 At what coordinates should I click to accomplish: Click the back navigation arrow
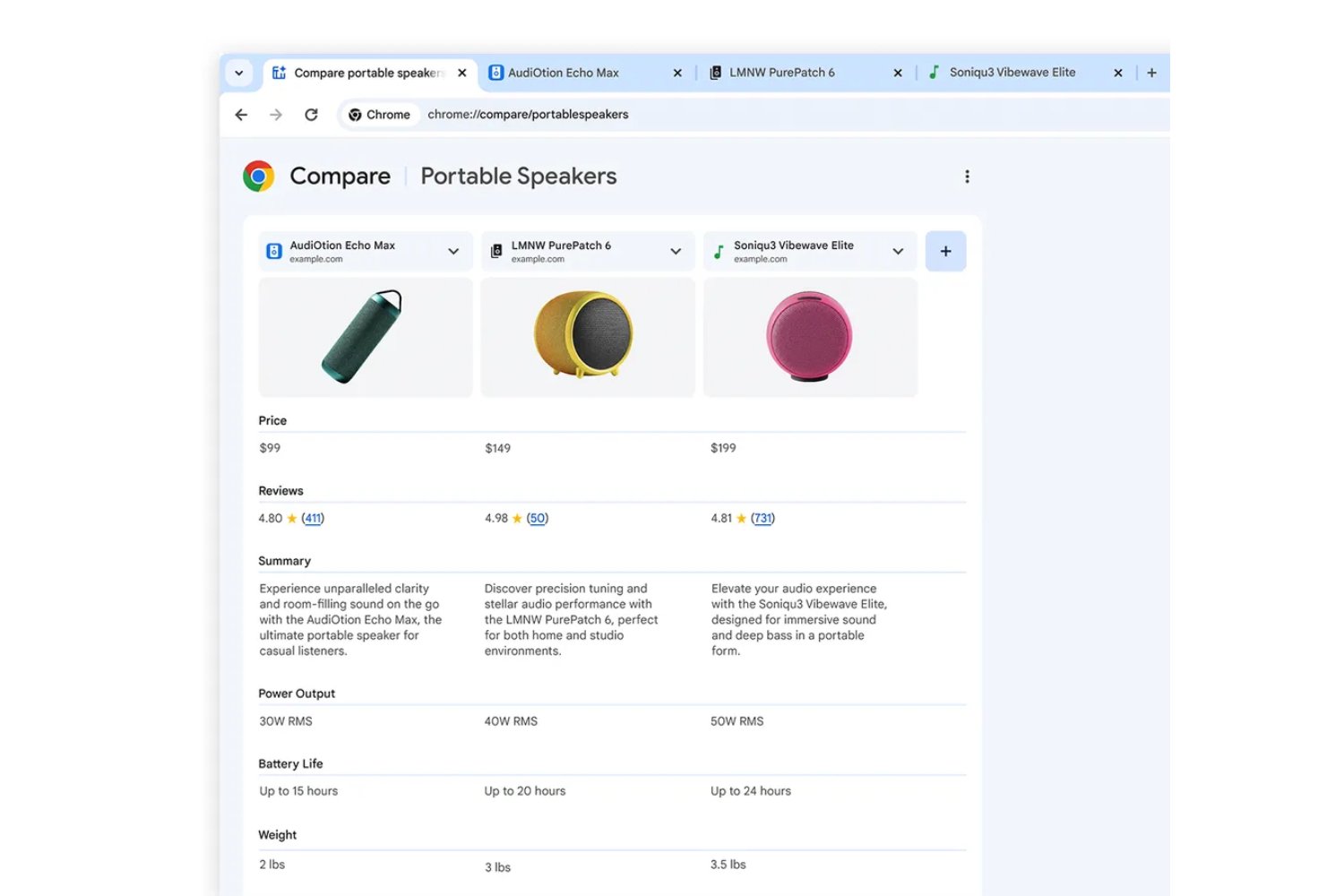pyautogui.click(x=240, y=115)
